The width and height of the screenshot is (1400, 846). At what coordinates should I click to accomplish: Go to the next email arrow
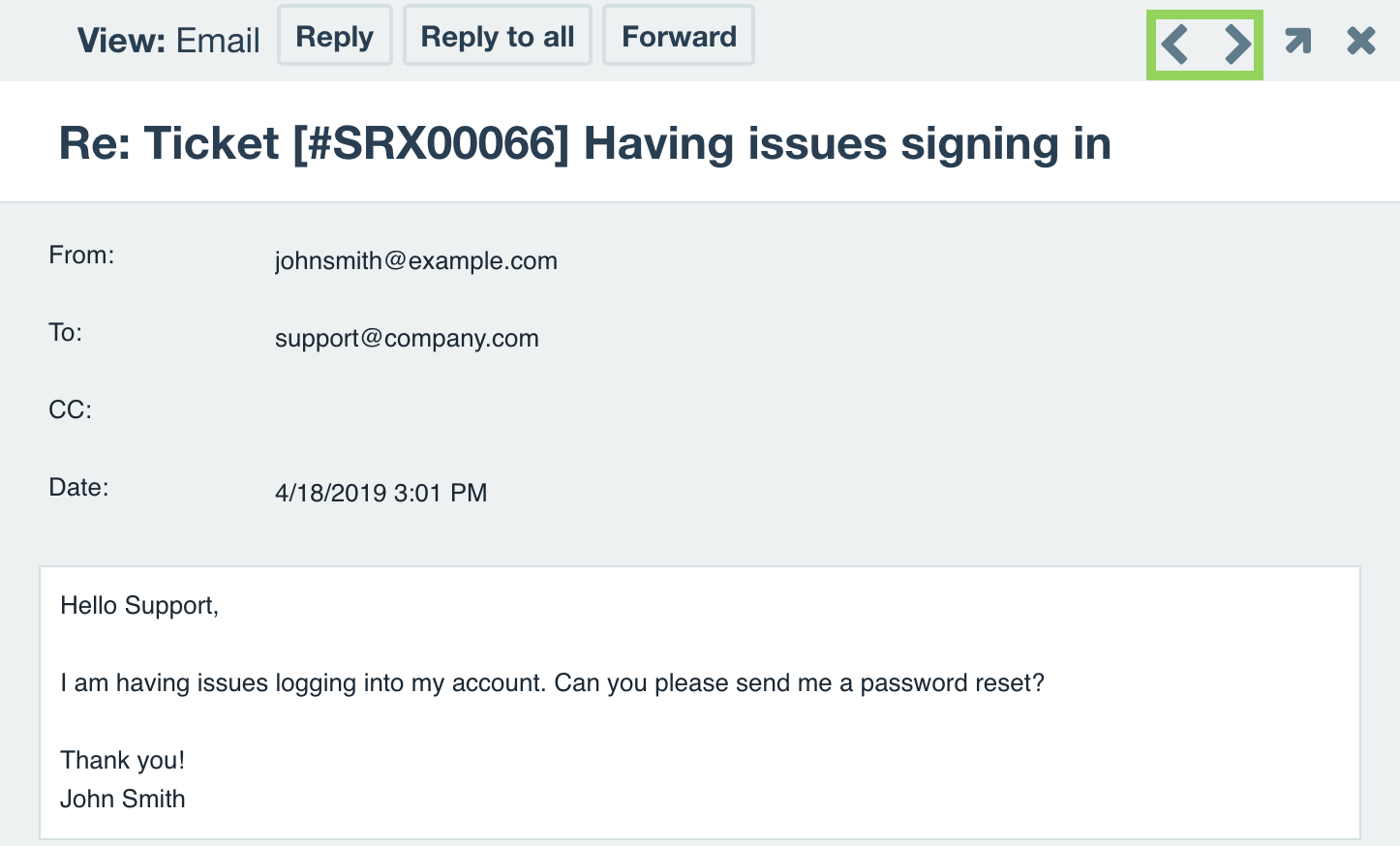[1236, 45]
